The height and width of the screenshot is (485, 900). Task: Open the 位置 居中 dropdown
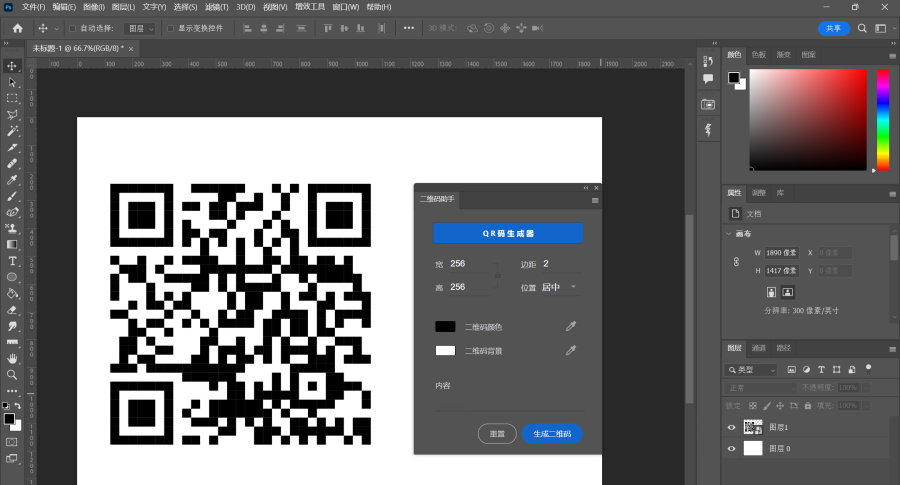558,287
